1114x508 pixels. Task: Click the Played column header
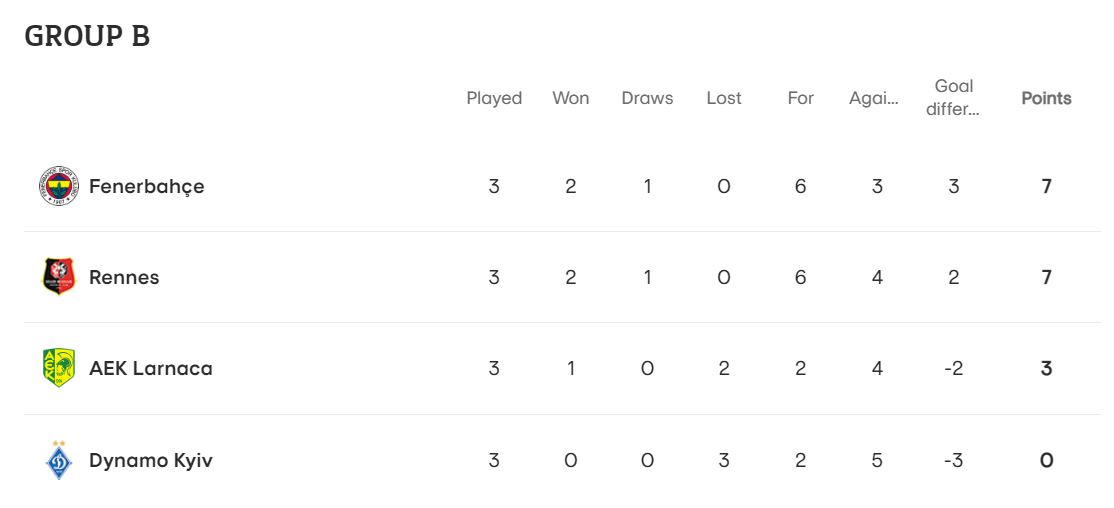coord(494,99)
